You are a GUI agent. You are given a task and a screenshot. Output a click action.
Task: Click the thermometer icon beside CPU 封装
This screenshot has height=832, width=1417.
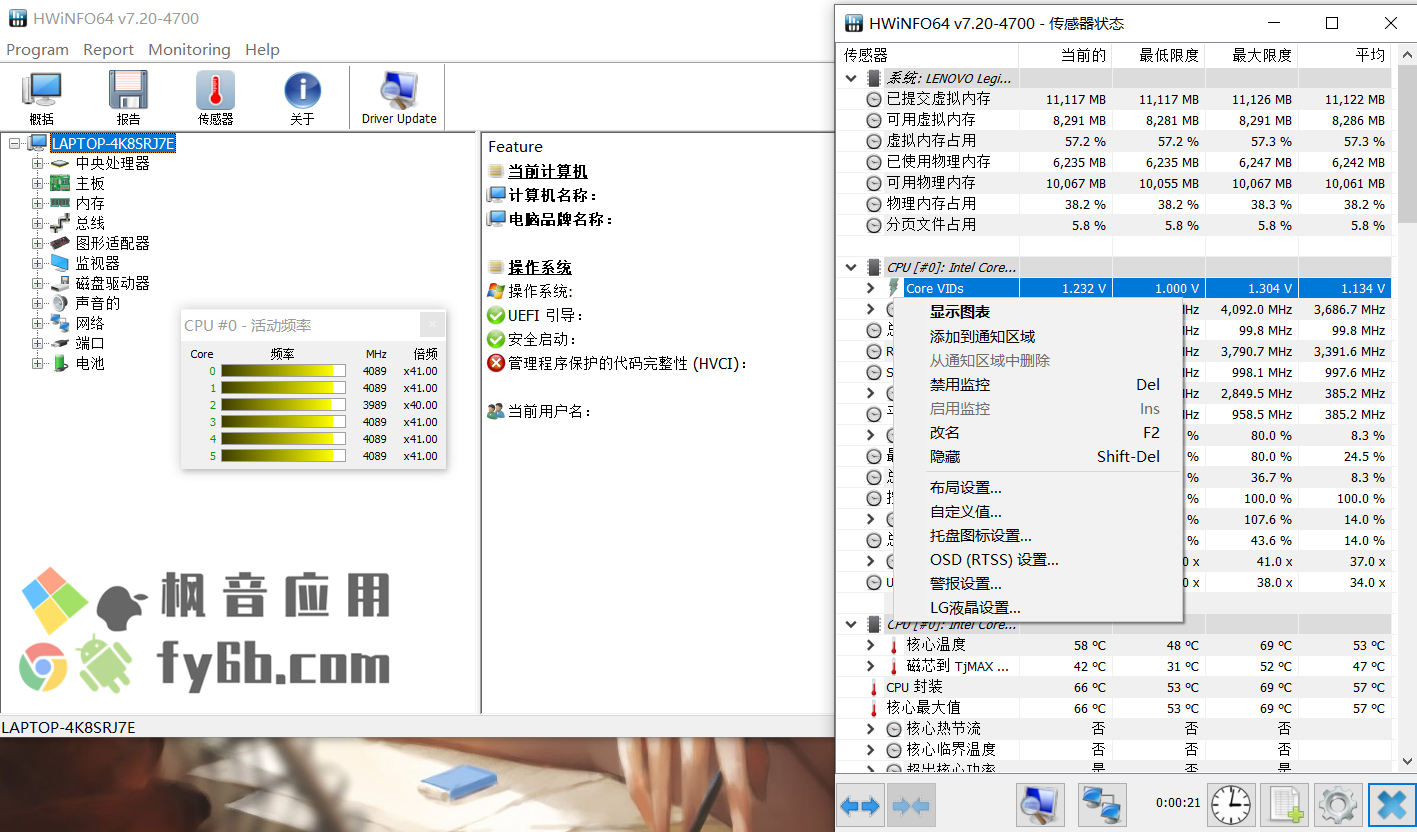click(x=874, y=687)
